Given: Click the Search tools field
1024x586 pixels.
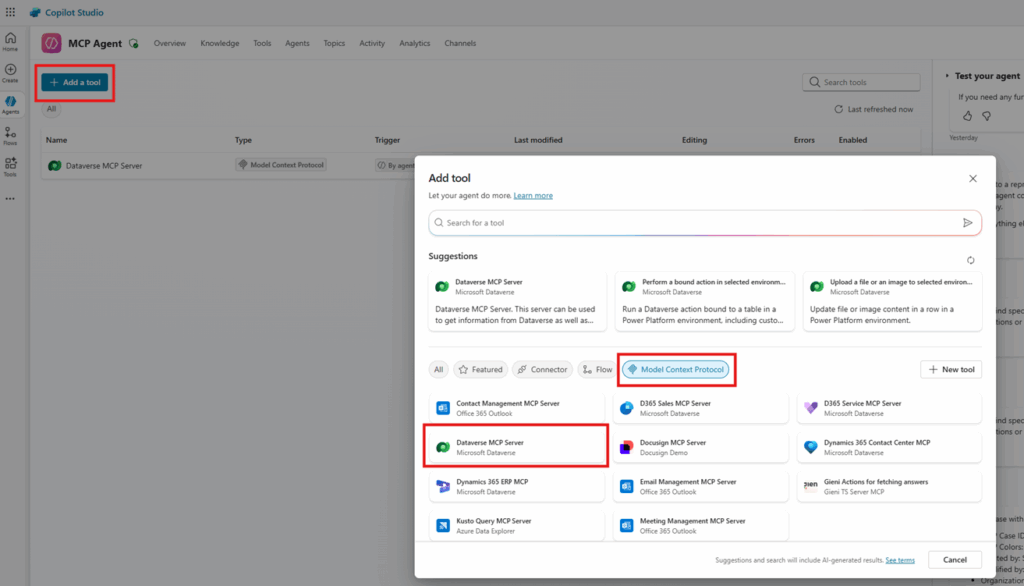Looking at the screenshot, I should [x=861, y=82].
